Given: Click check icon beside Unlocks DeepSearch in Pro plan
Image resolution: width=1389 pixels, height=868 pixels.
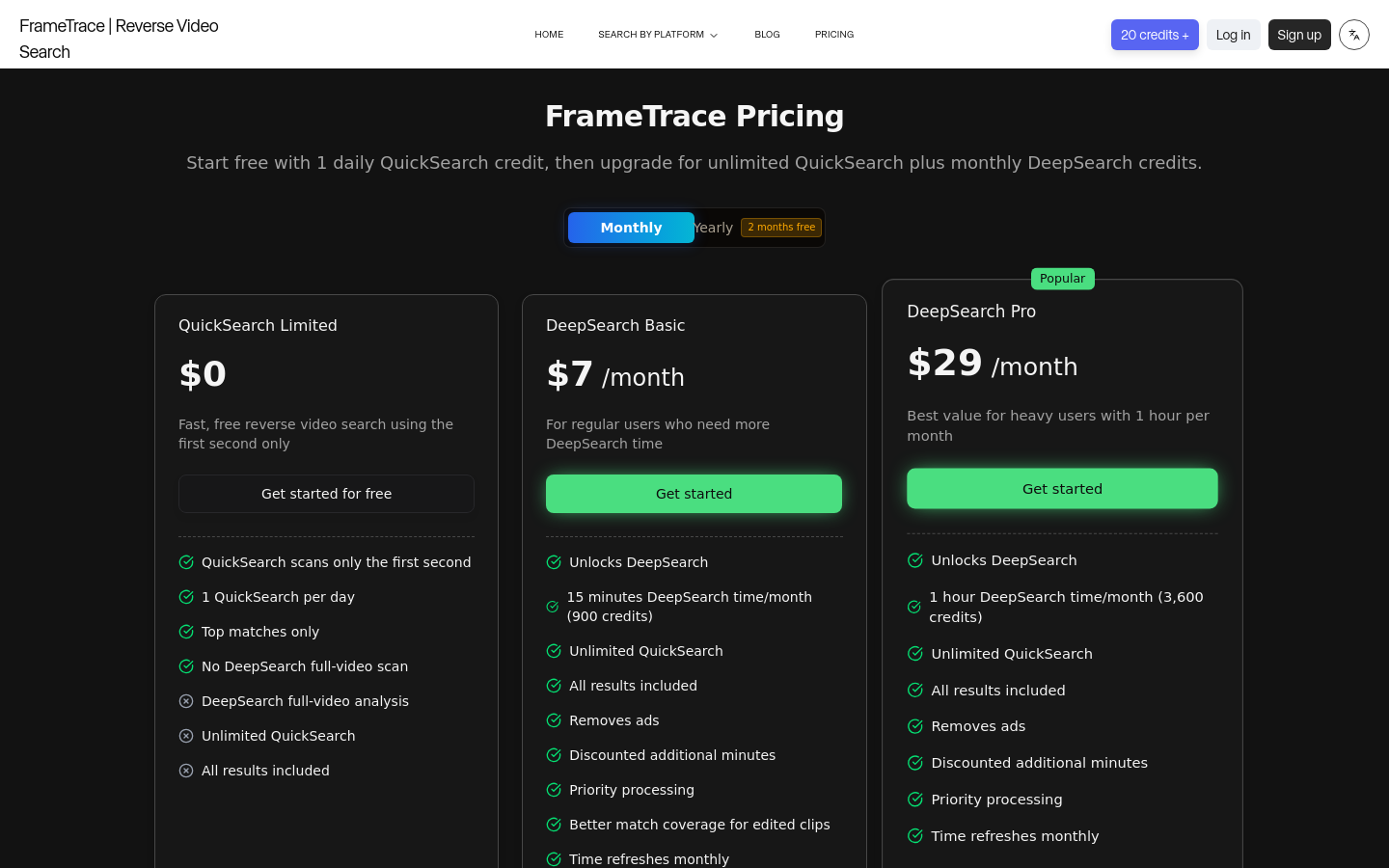Looking at the screenshot, I should point(915,560).
